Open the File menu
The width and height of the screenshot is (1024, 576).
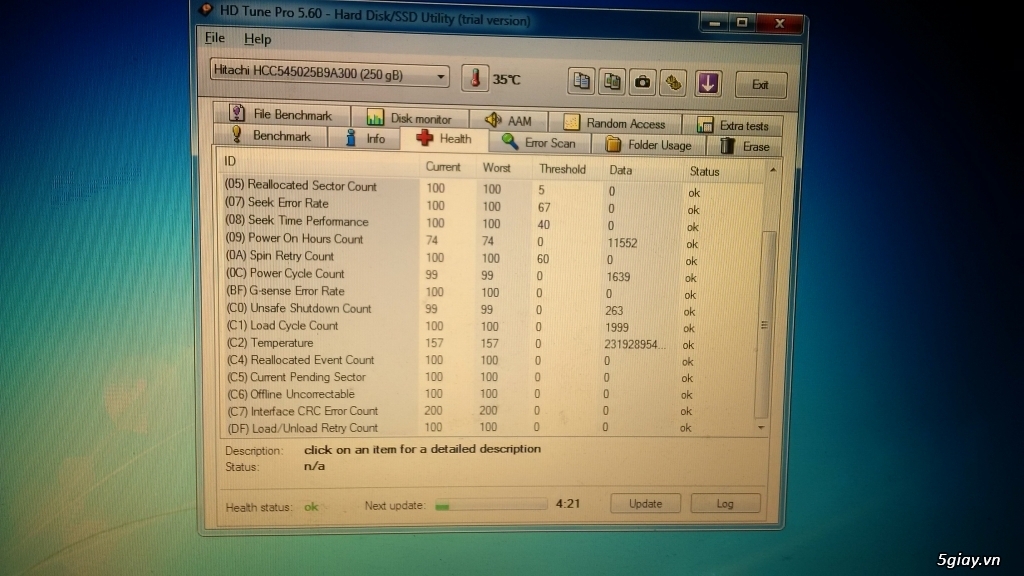coord(214,38)
